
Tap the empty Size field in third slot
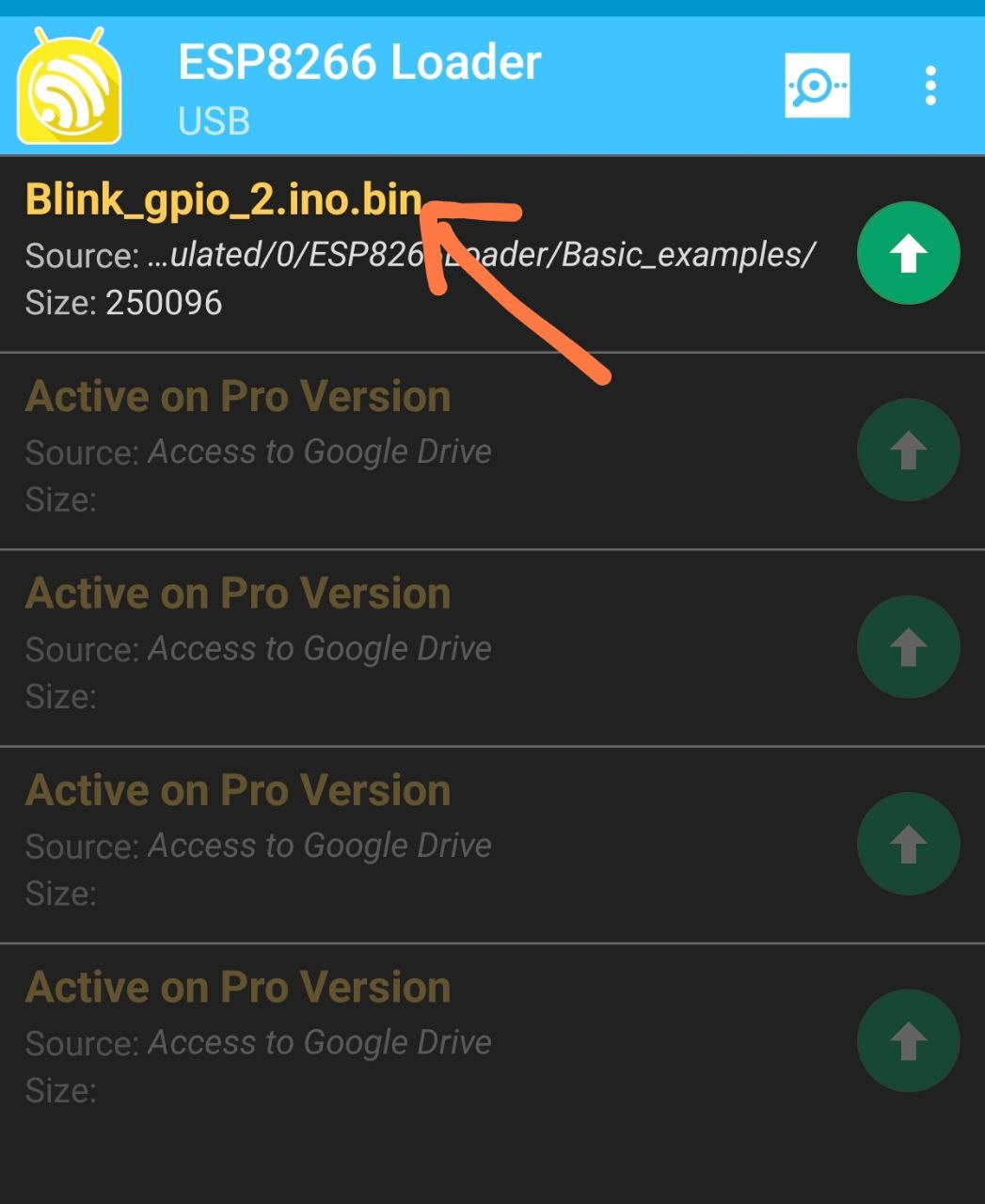tap(61, 697)
